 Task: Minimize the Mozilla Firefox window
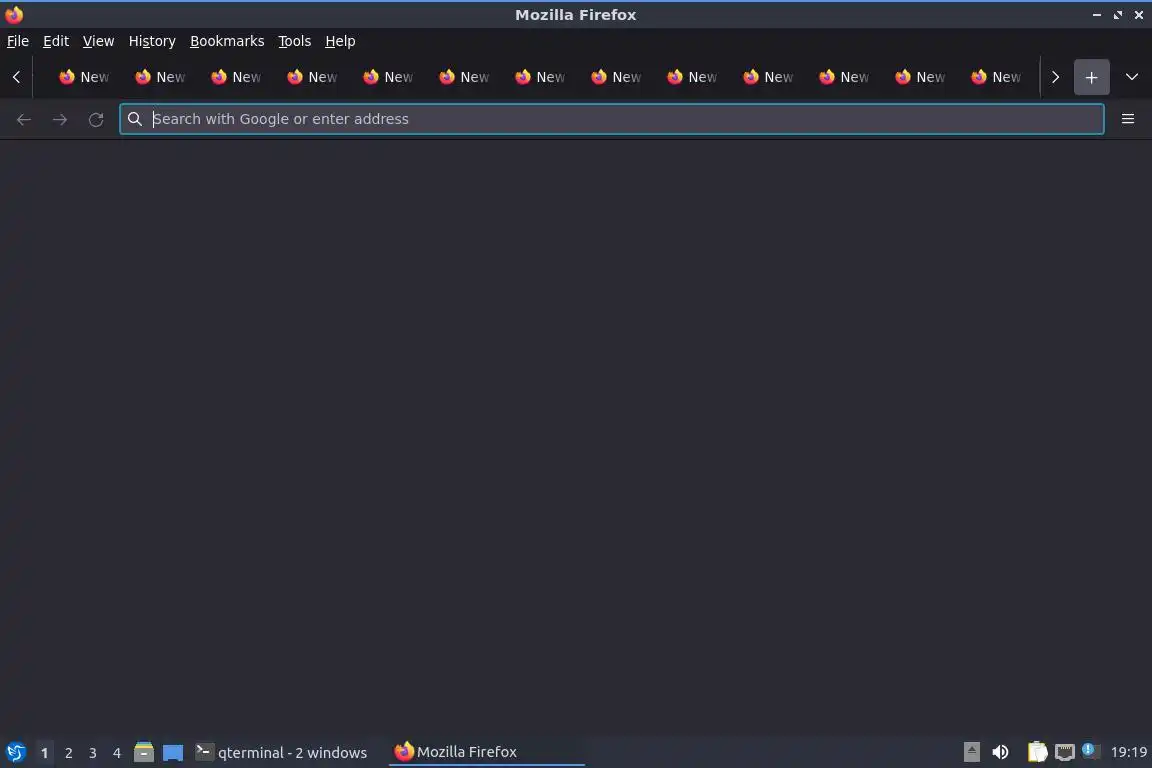[x=1097, y=15]
